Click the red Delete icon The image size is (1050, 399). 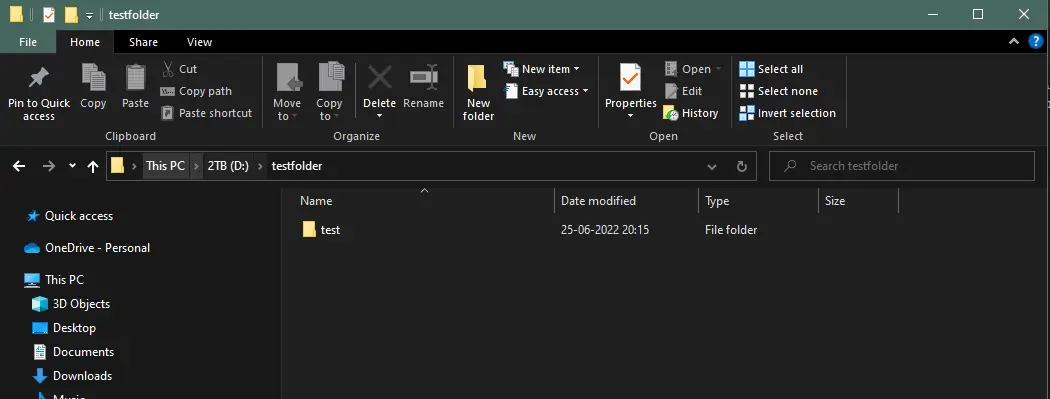click(x=380, y=78)
